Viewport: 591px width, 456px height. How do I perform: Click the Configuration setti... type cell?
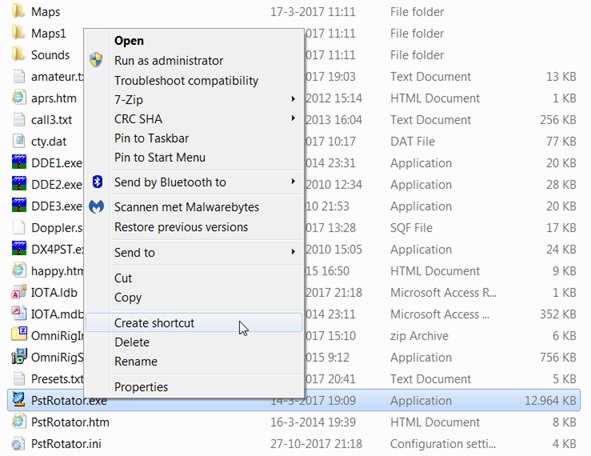[443, 444]
